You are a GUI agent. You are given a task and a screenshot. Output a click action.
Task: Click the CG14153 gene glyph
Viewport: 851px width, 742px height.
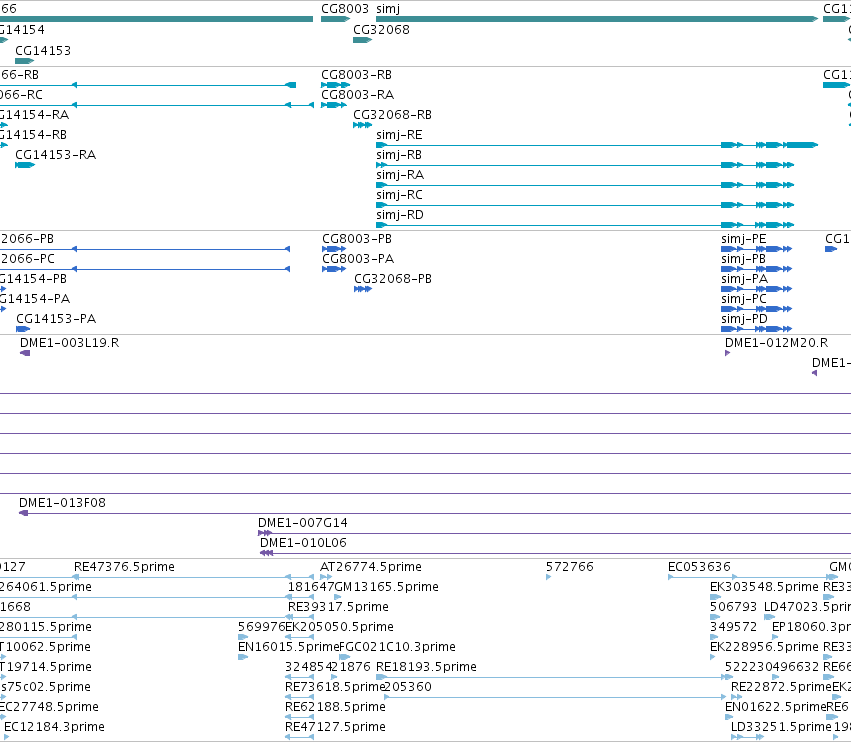(24, 61)
